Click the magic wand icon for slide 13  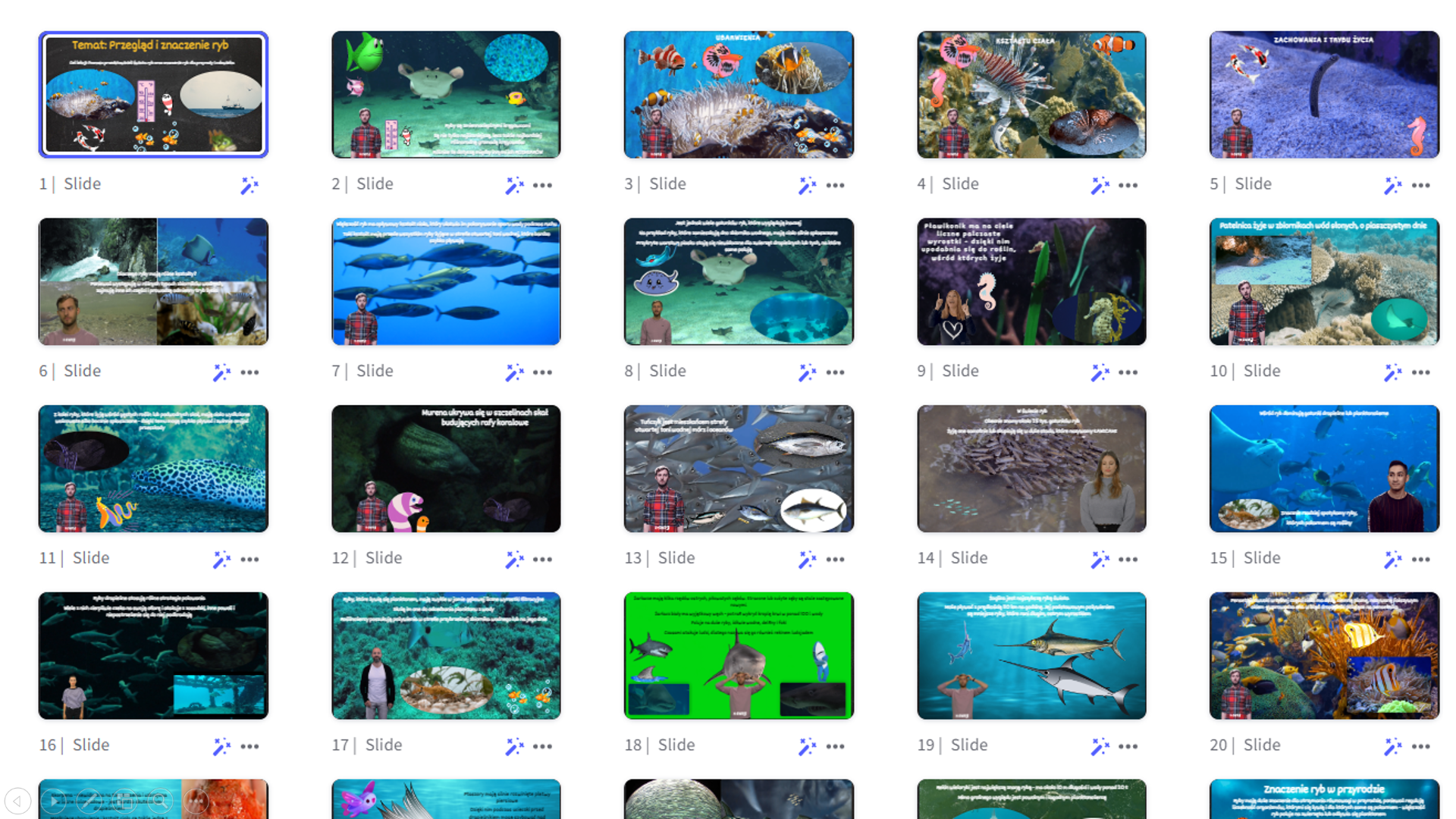coord(807,560)
